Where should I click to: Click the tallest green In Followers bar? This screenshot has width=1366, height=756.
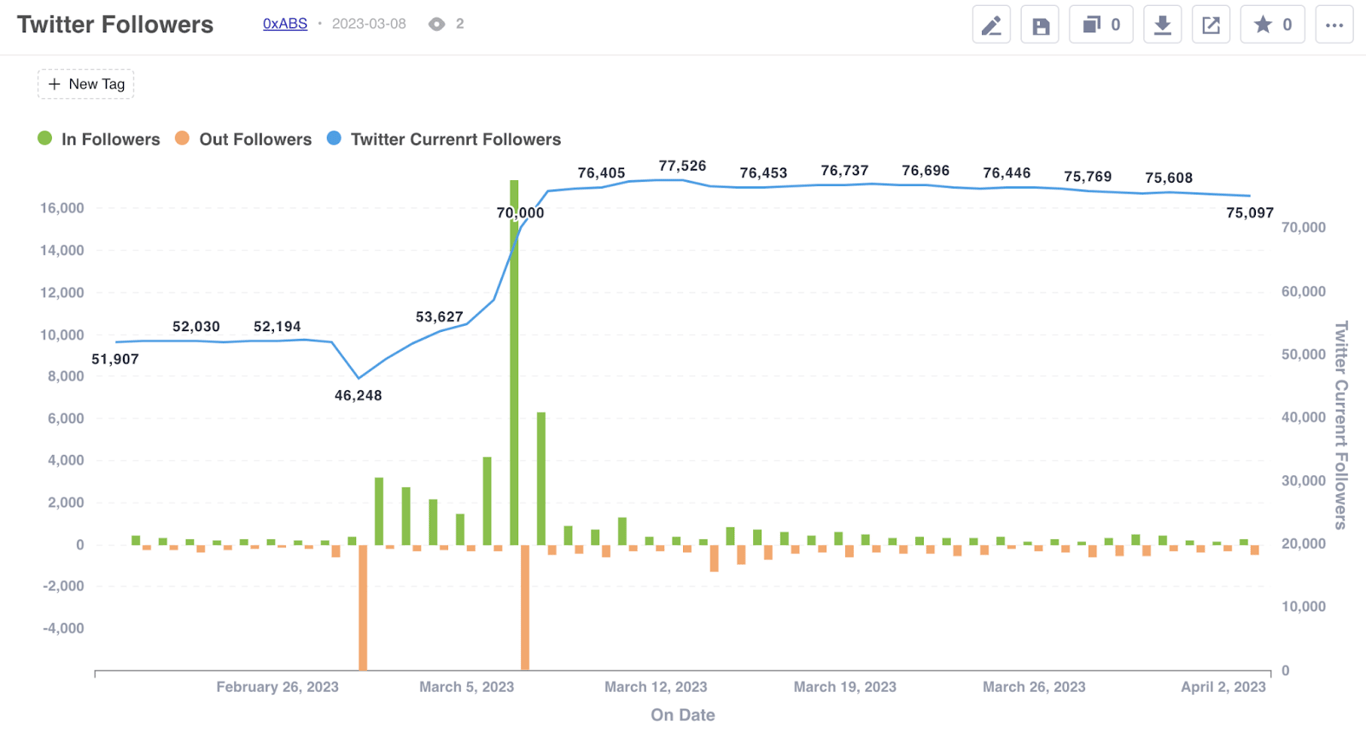point(514,362)
